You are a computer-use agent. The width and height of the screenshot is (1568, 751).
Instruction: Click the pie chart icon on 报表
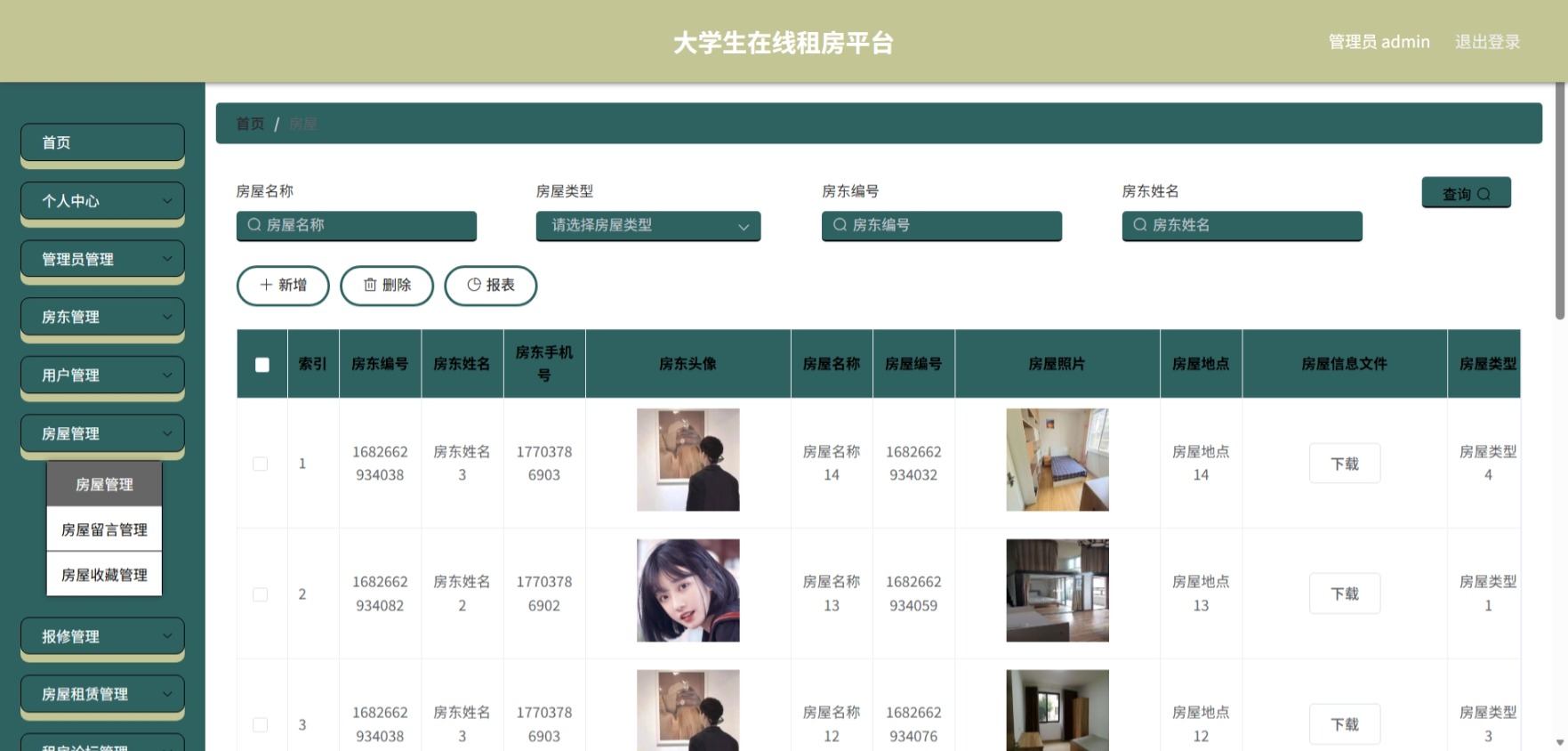(x=474, y=285)
